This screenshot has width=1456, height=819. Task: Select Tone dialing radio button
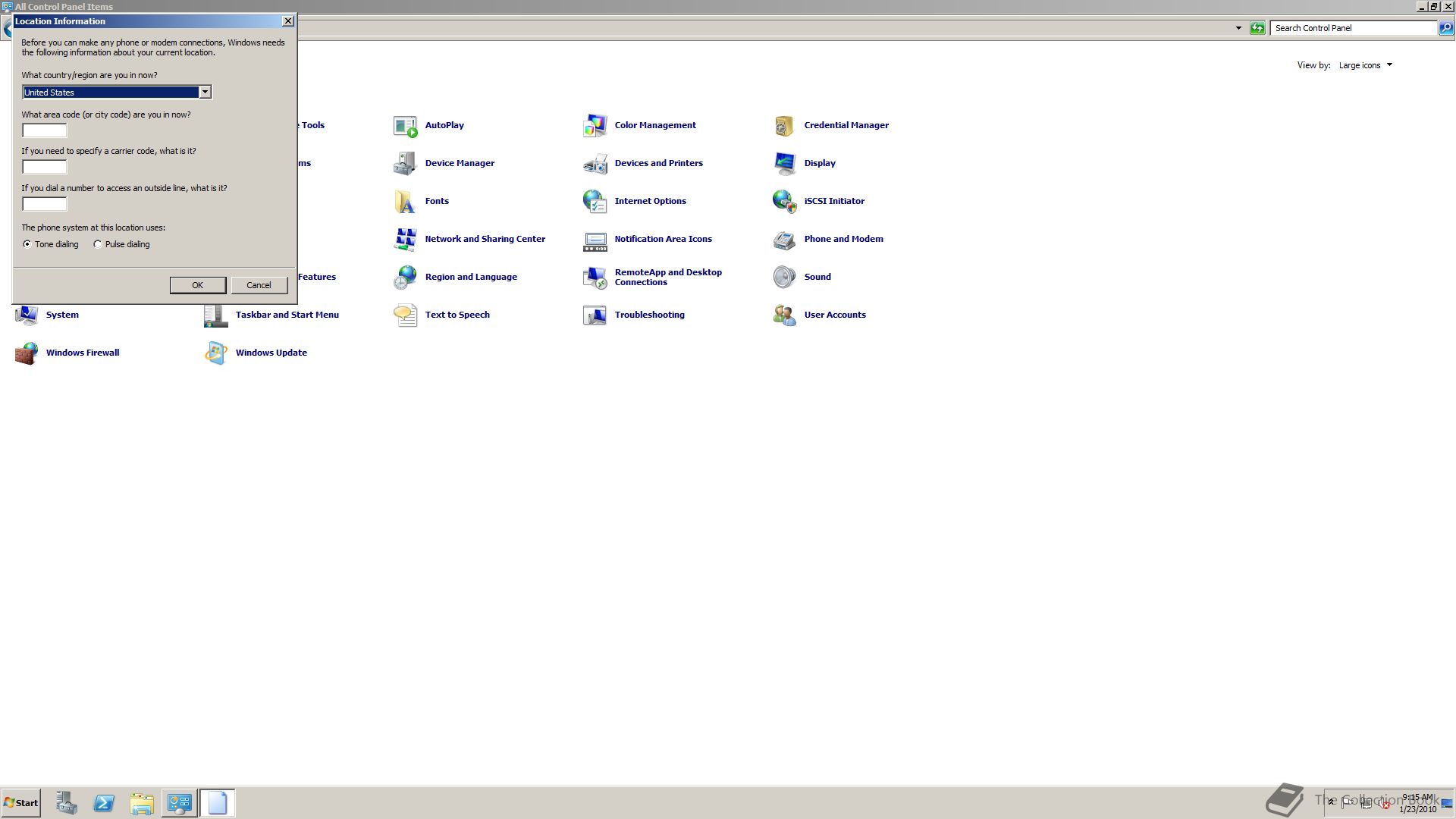click(27, 244)
